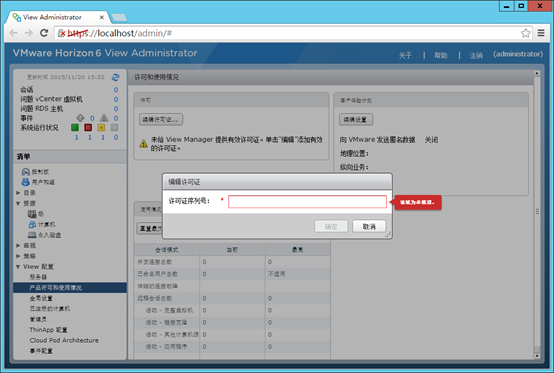Click the 并发连接总数 row in usage table
The image size is (554, 373).
(232, 262)
